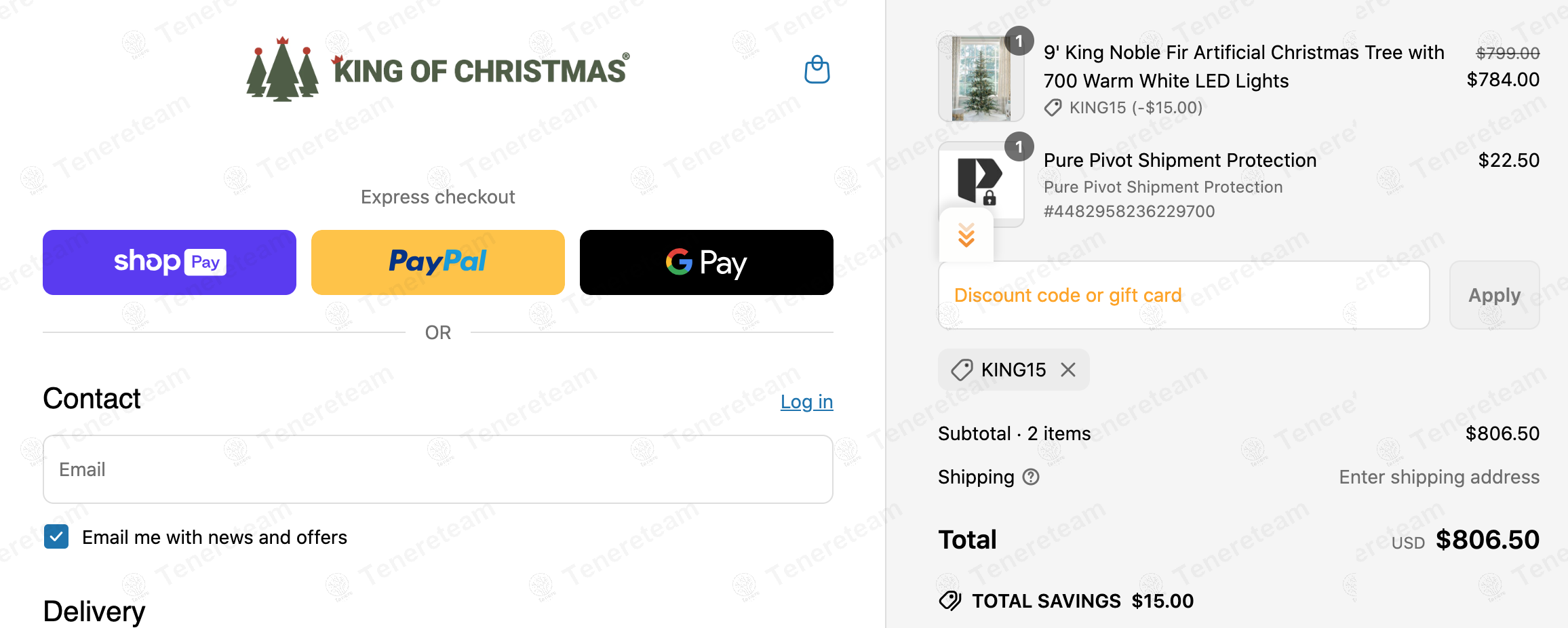
Task: Click the KING15 discount tag icon
Action: click(962, 370)
